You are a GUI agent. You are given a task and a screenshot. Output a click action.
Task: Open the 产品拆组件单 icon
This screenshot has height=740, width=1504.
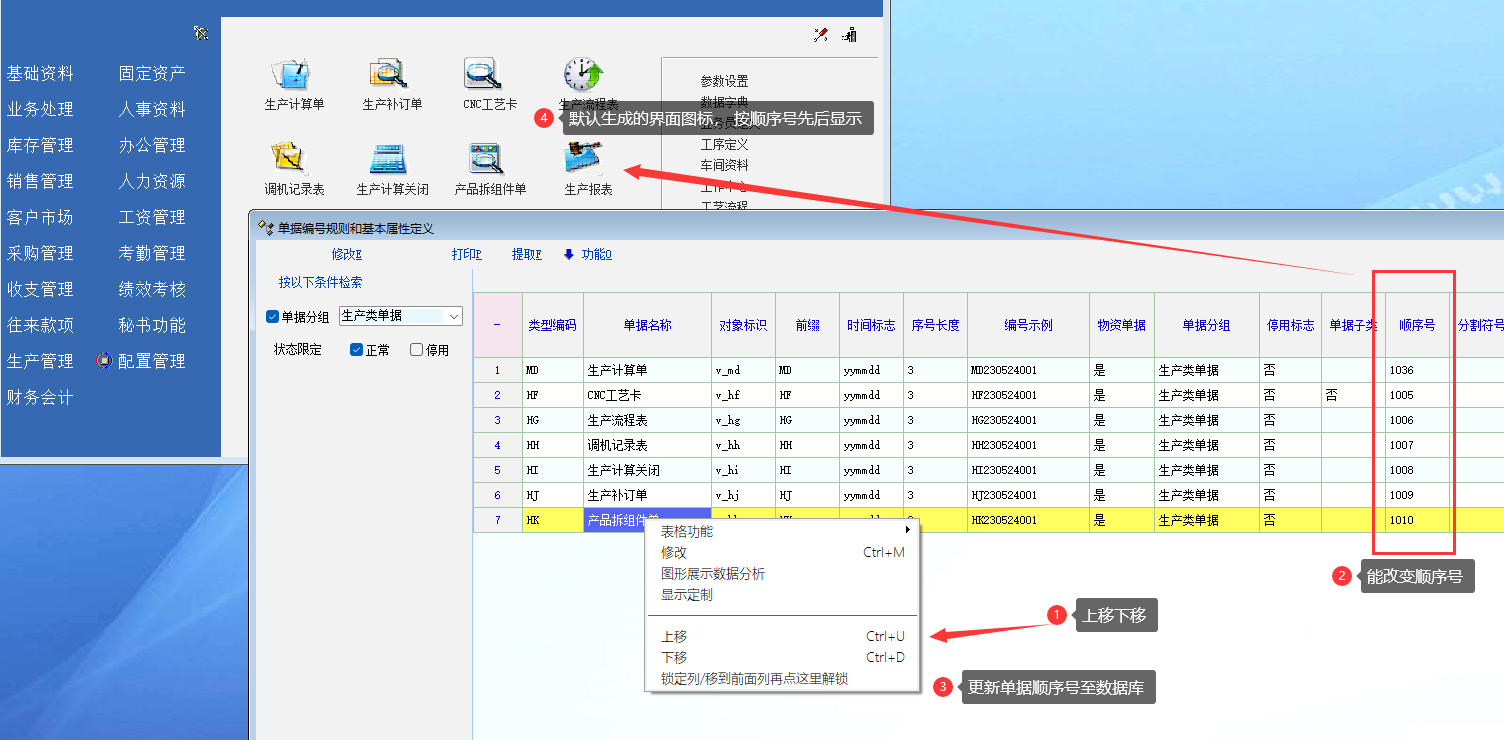[487, 160]
